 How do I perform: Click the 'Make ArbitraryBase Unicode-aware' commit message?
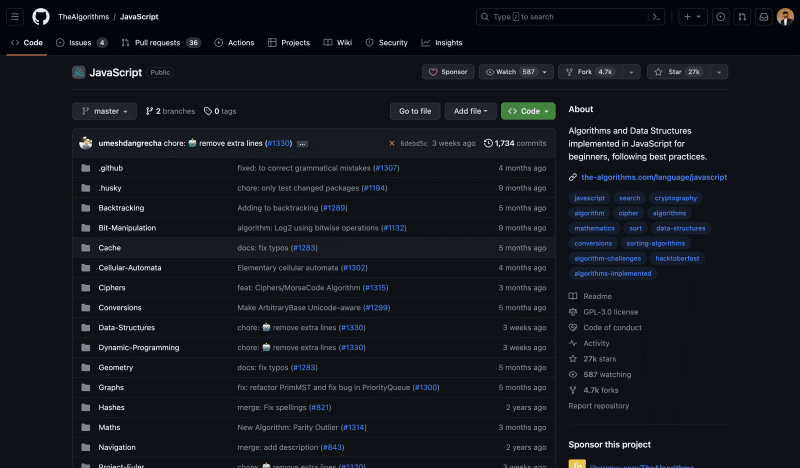(x=299, y=308)
